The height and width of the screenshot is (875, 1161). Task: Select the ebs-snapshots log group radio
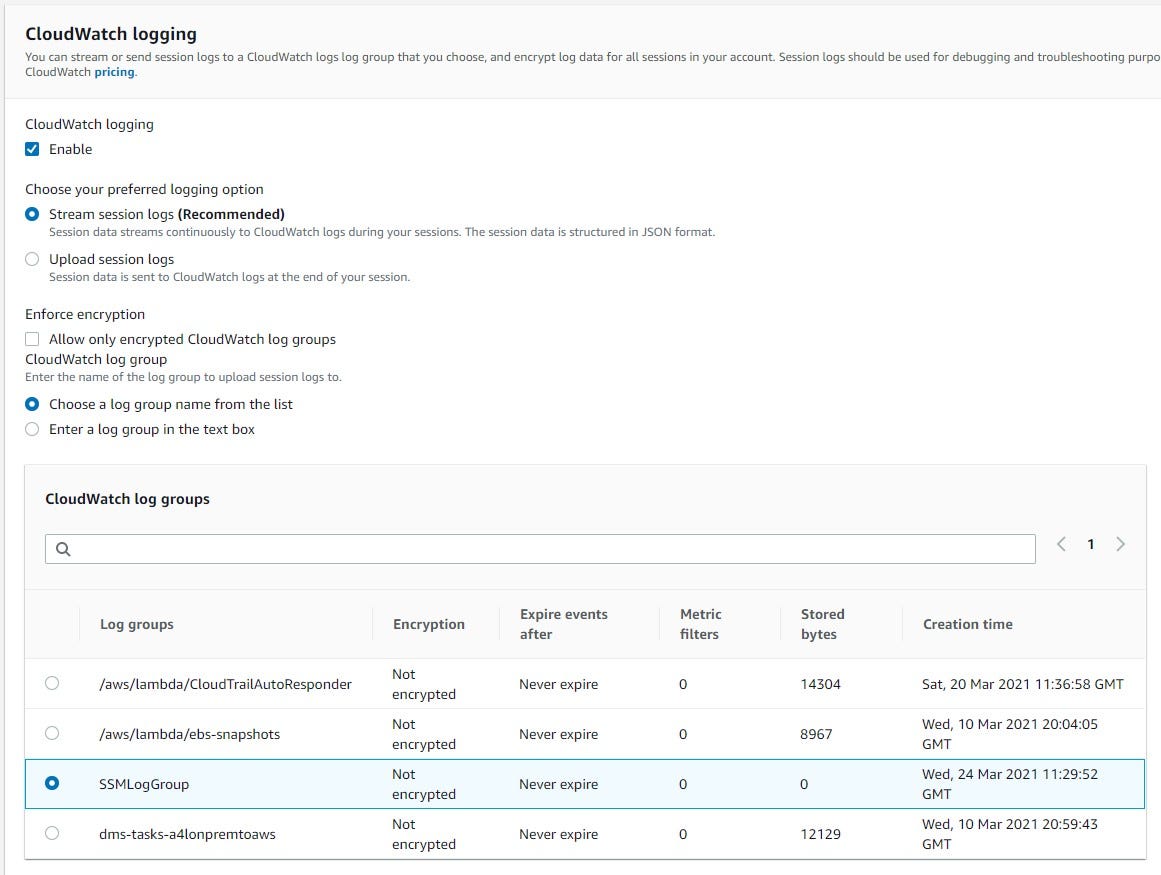pos(52,734)
